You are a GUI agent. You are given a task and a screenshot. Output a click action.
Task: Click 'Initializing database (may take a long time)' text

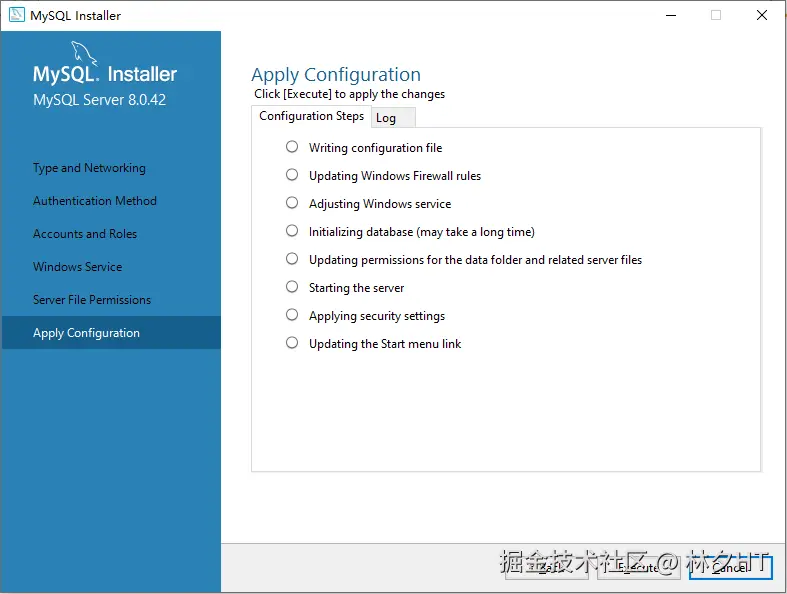pyautogui.click(x=422, y=232)
